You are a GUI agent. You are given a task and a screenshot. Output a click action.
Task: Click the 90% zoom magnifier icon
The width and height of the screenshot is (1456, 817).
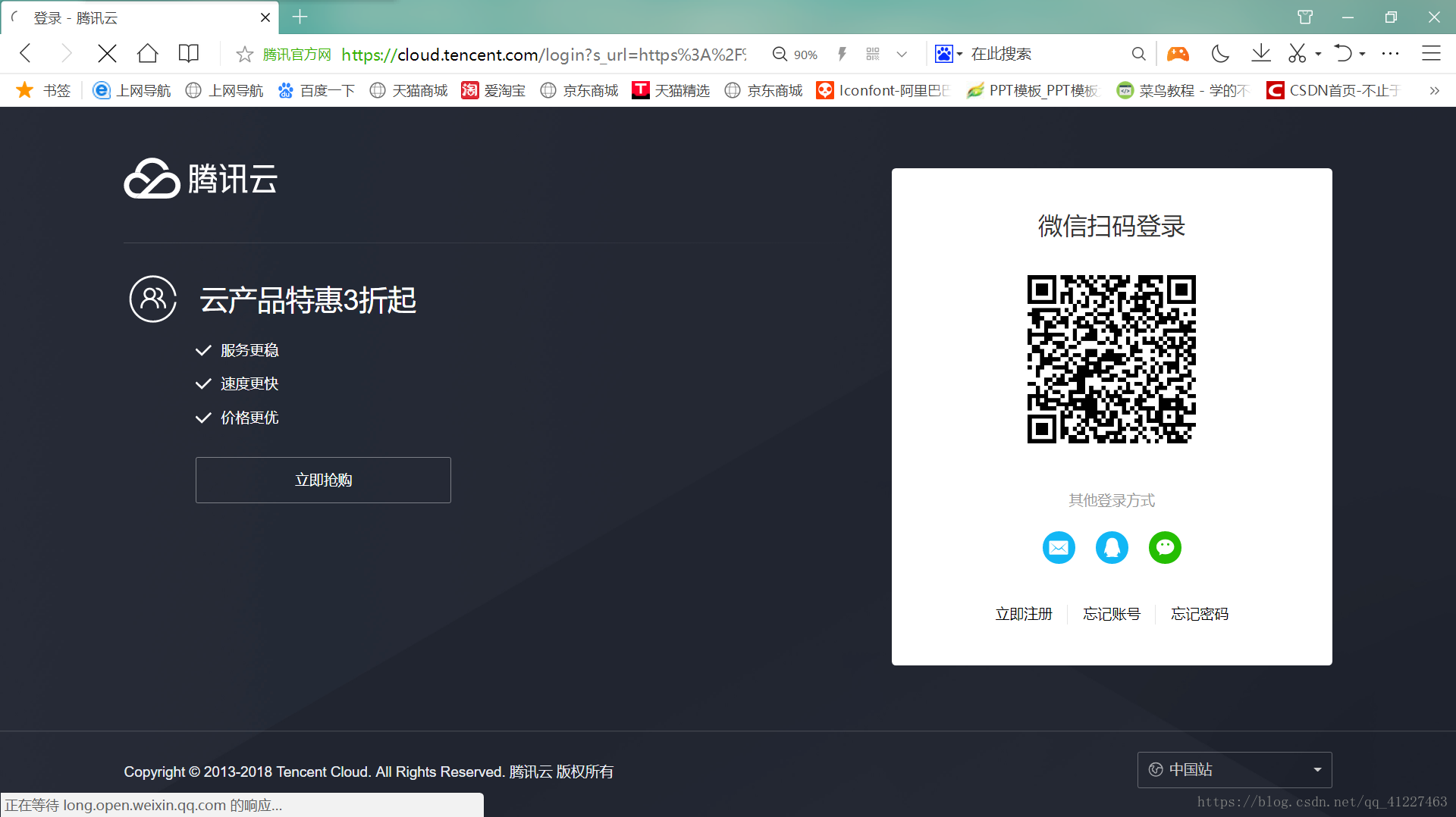point(780,54)
